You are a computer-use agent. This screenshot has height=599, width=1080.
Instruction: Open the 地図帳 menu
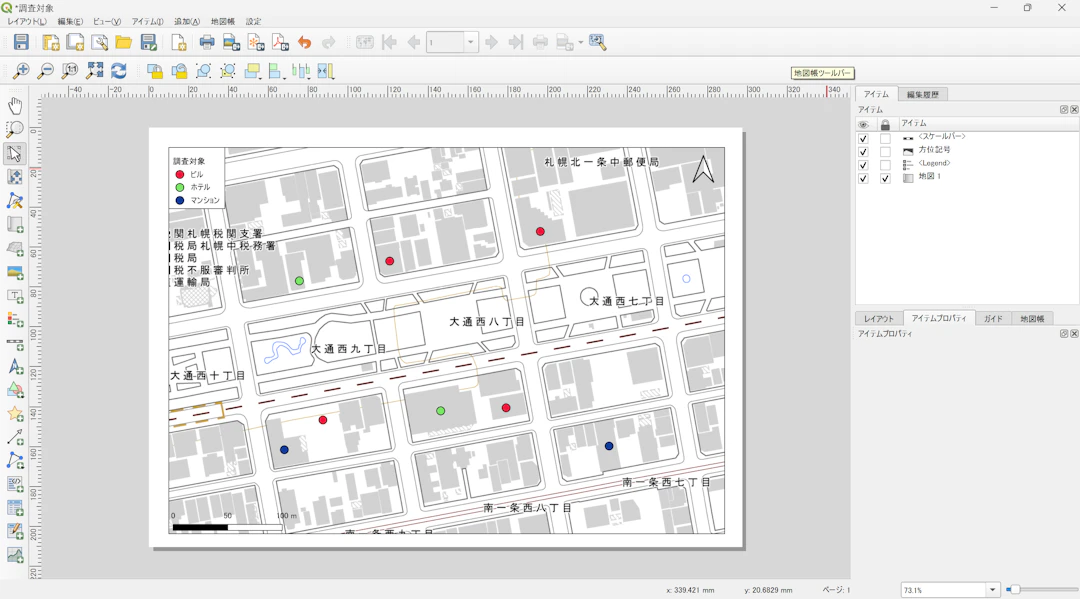(222, 21)
